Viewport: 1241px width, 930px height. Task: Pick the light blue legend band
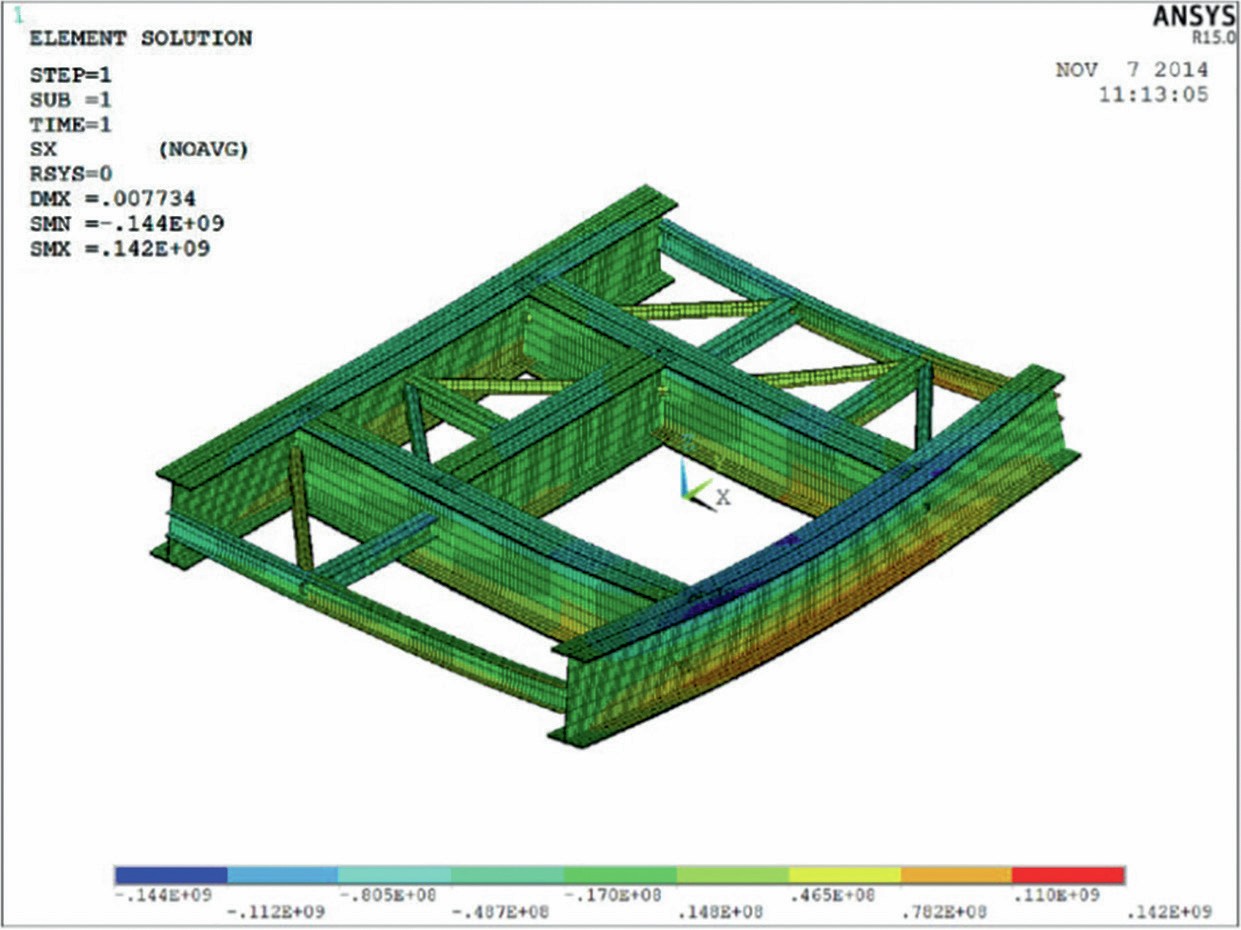(x=284, y=875)
